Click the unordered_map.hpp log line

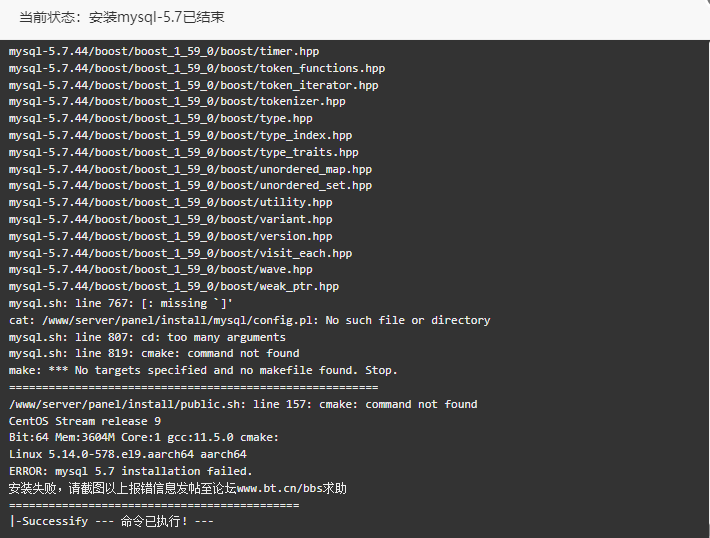[x=190, y=169]
